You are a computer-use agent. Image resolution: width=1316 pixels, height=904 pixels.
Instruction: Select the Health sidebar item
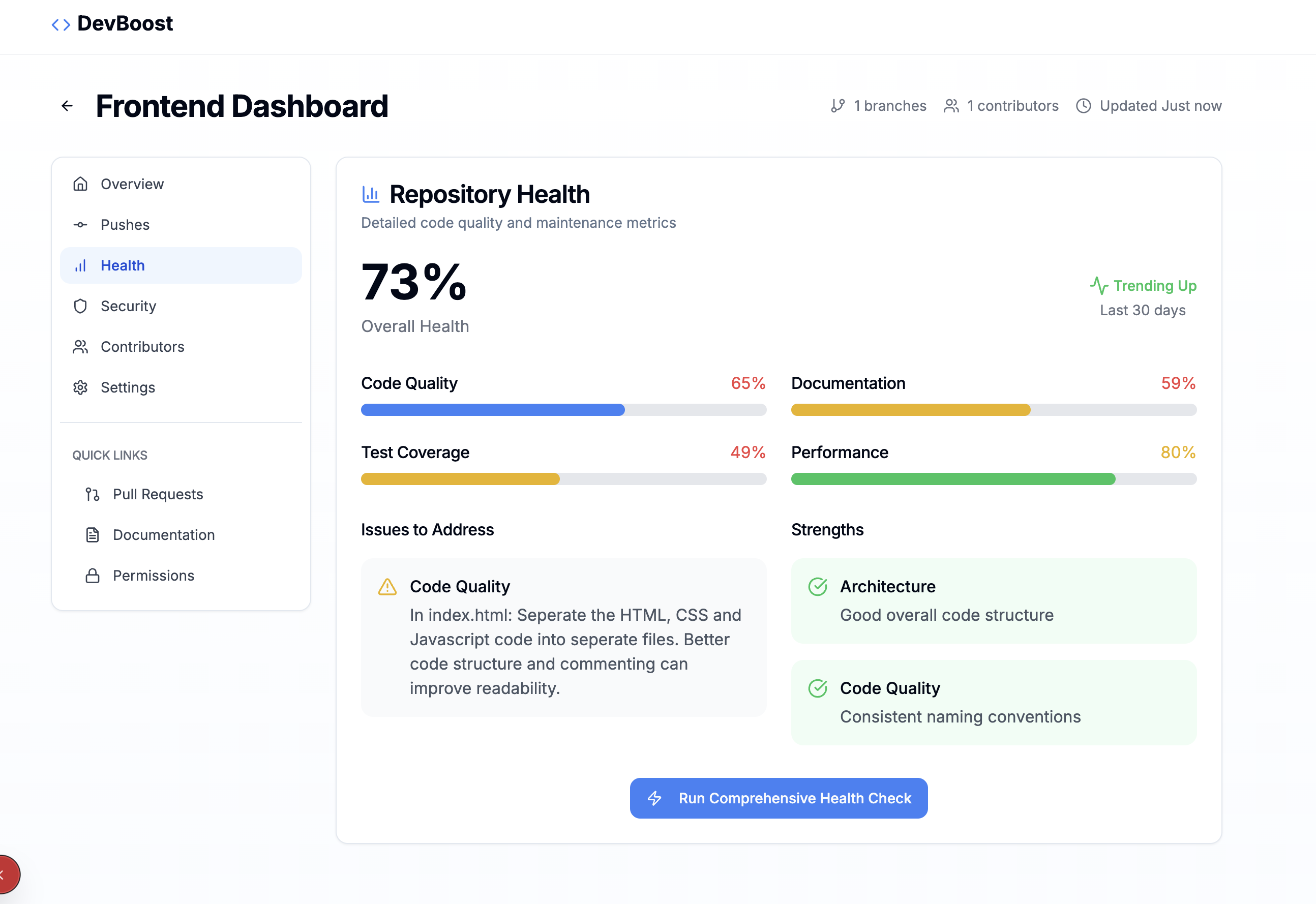pyautogui.click(x=123, y=265)
